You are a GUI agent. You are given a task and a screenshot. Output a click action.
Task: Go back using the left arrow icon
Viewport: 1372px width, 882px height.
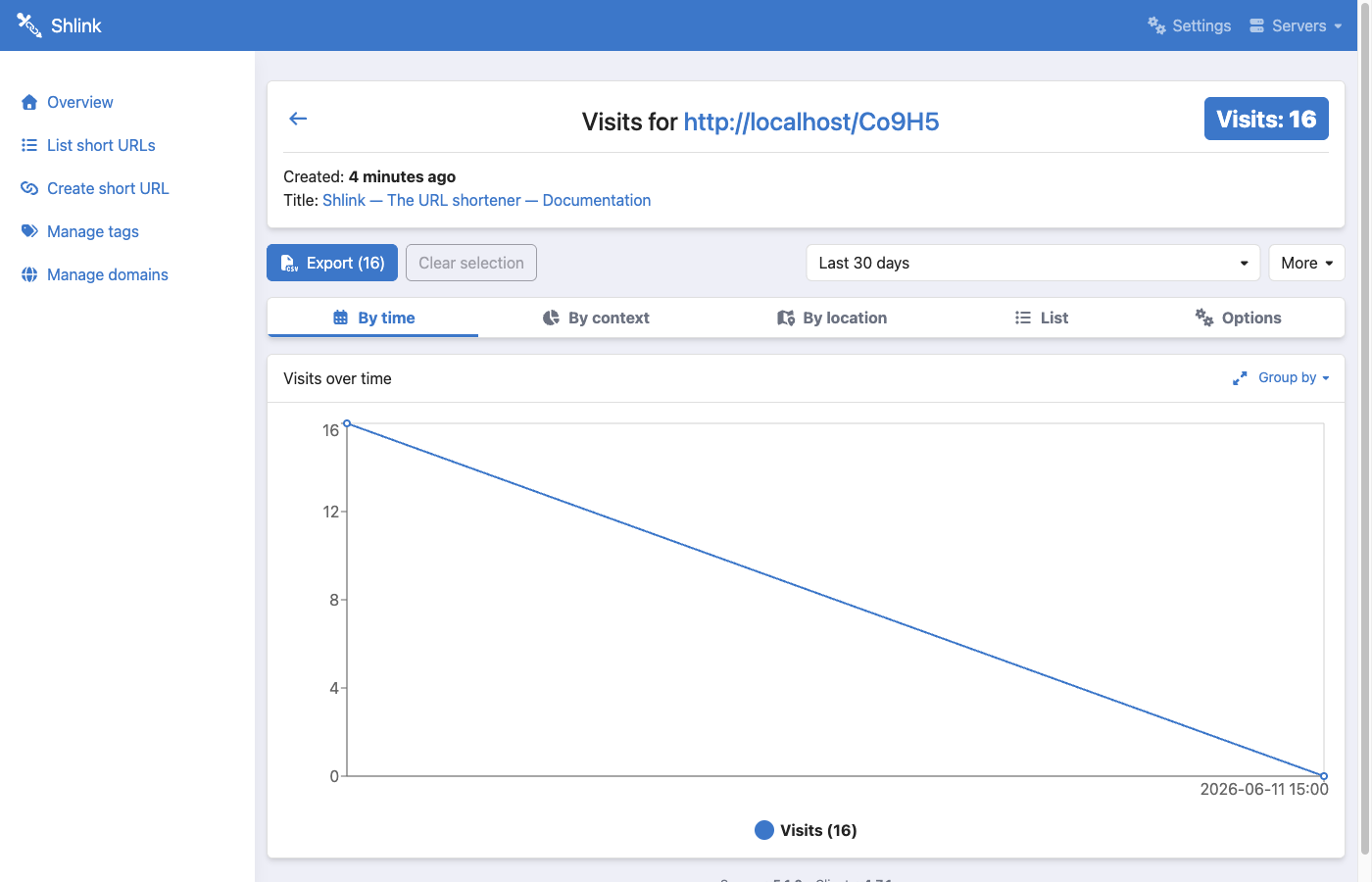[298, 119]
